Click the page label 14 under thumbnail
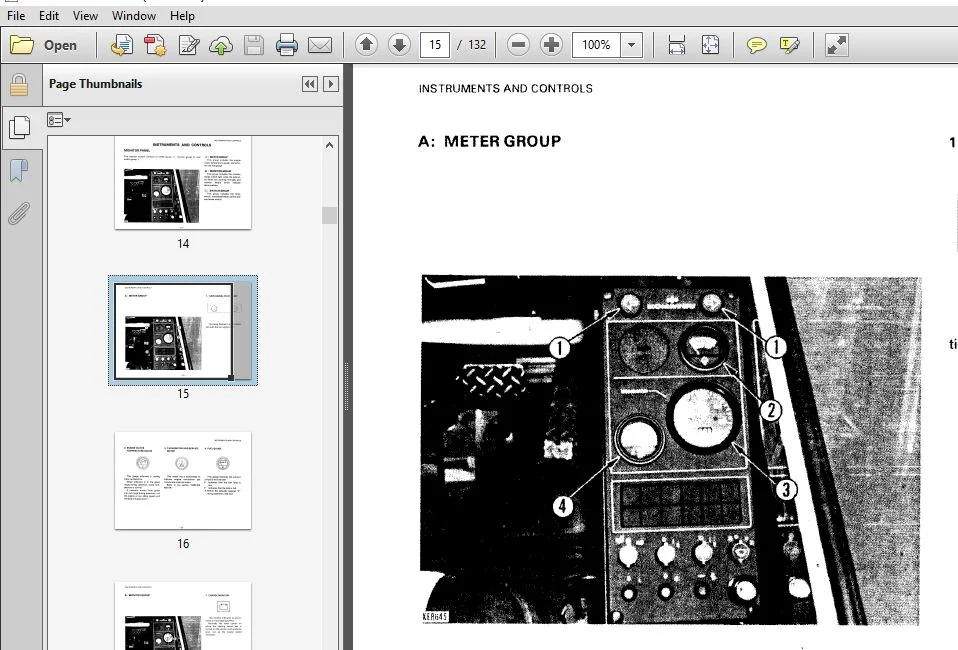Viewport: 958px width, 650px height. 183,244
